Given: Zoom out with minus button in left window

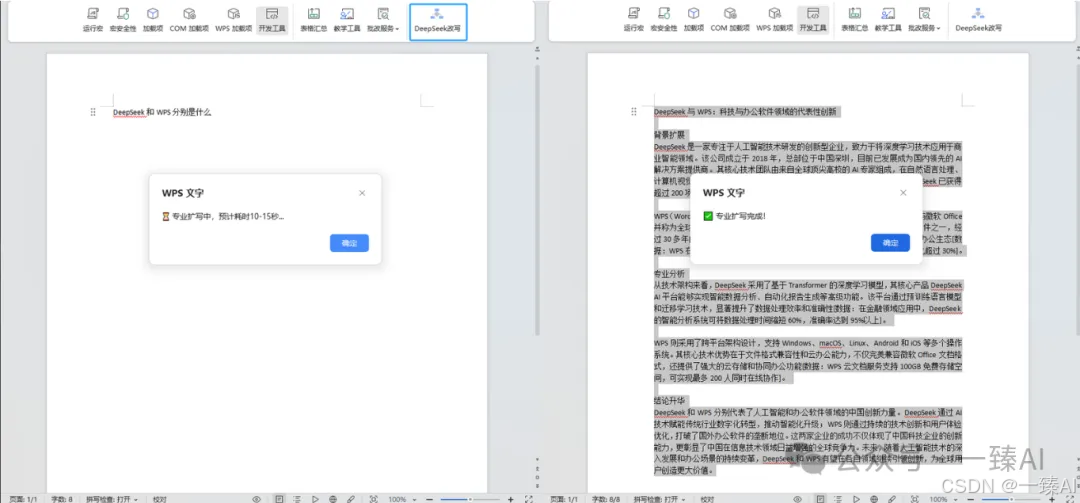Looking at the screenshot, I should (429, 498).
